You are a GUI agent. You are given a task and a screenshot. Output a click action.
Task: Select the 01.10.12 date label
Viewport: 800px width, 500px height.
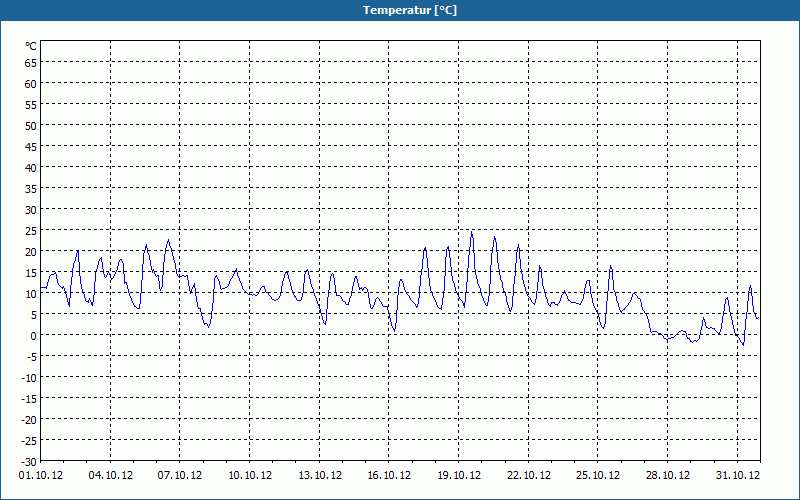(x=41, y=475)
